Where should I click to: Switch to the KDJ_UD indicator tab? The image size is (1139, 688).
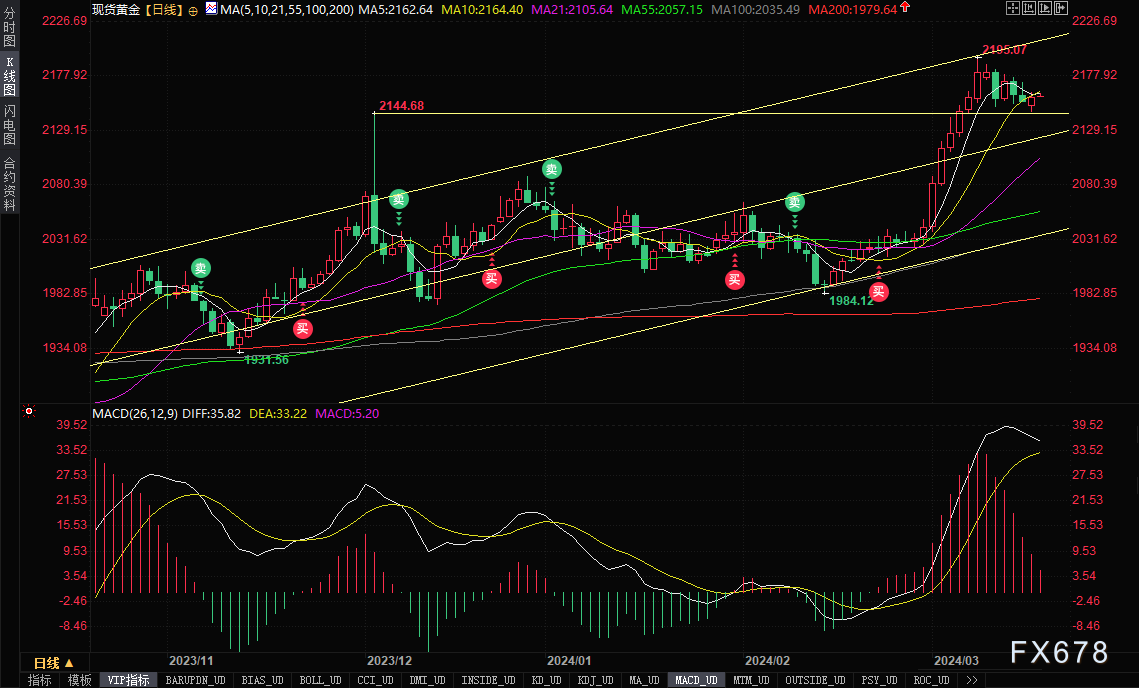pos(596,680)
